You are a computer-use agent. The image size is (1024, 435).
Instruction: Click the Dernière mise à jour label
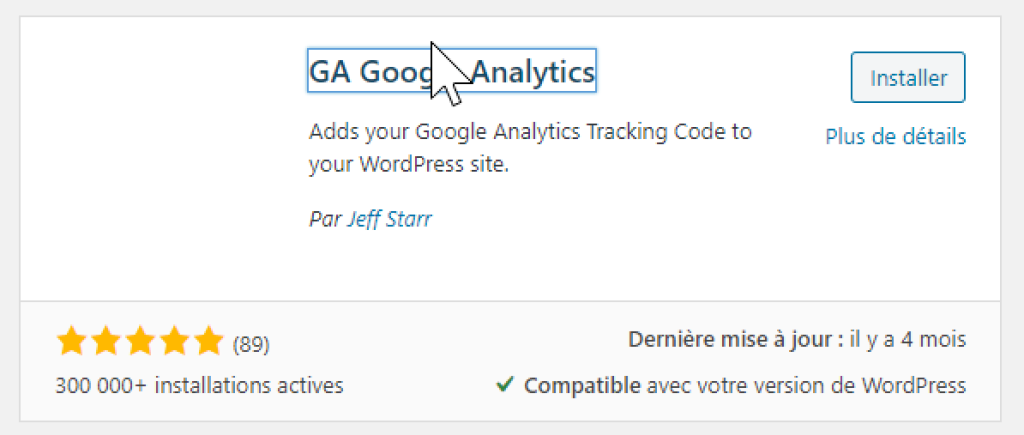(x=736, y=340)
